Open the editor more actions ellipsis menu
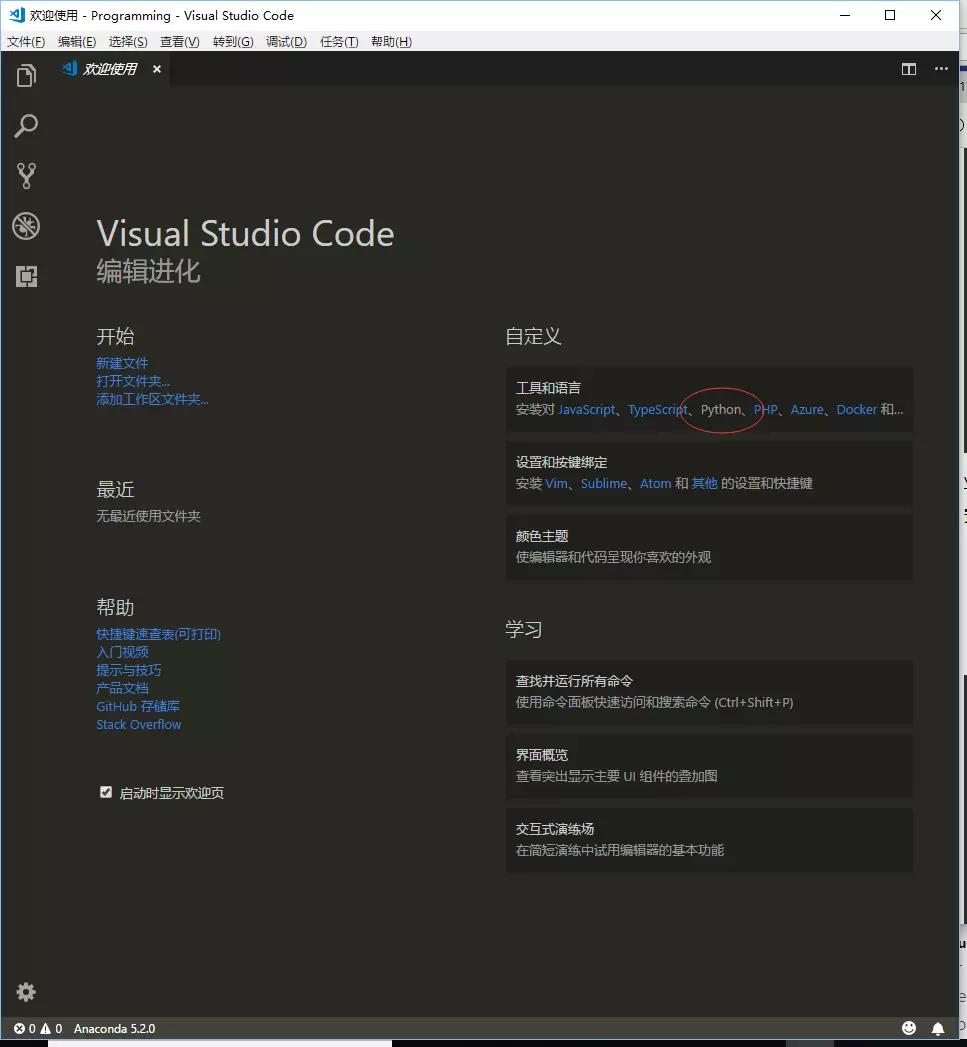This screenshot has height=1047, width=967. (x=941, y=69)
